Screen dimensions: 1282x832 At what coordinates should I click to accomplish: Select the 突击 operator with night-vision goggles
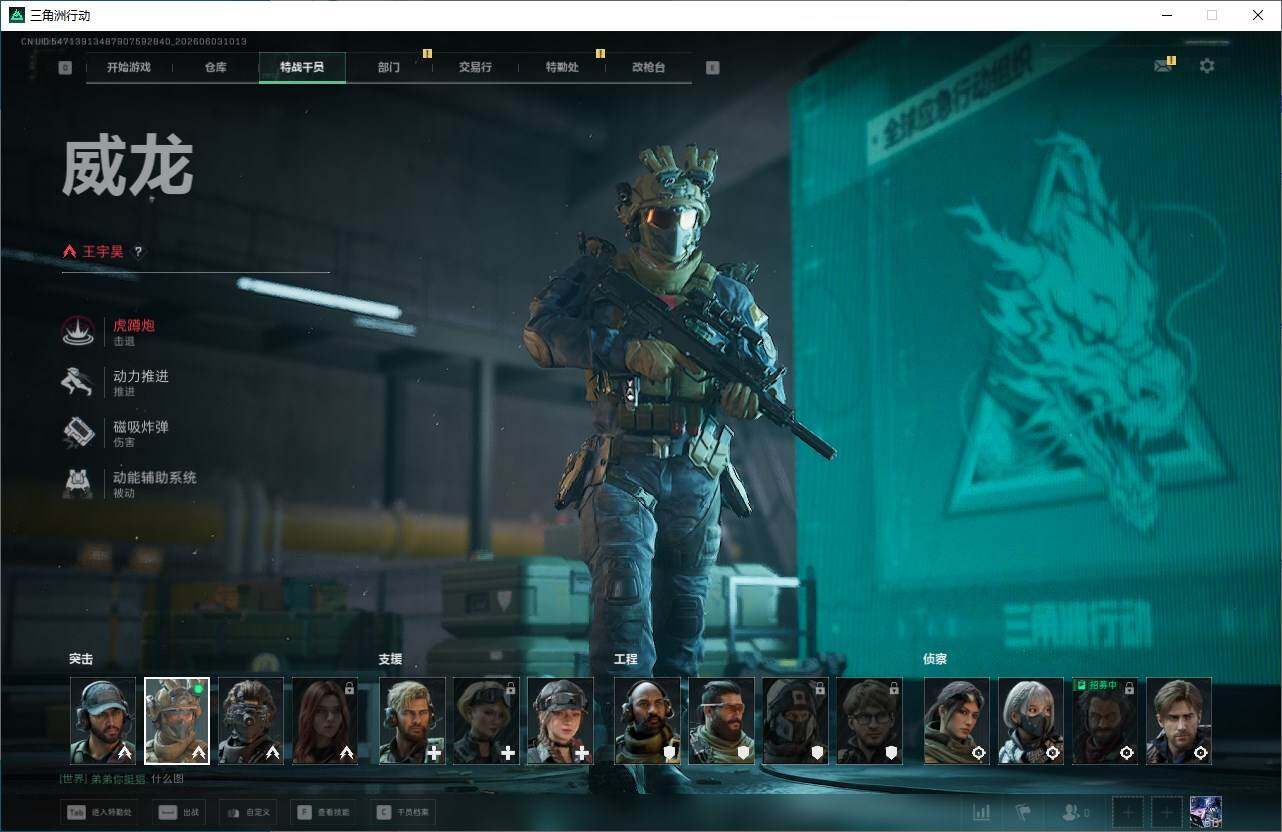point(251,721)
